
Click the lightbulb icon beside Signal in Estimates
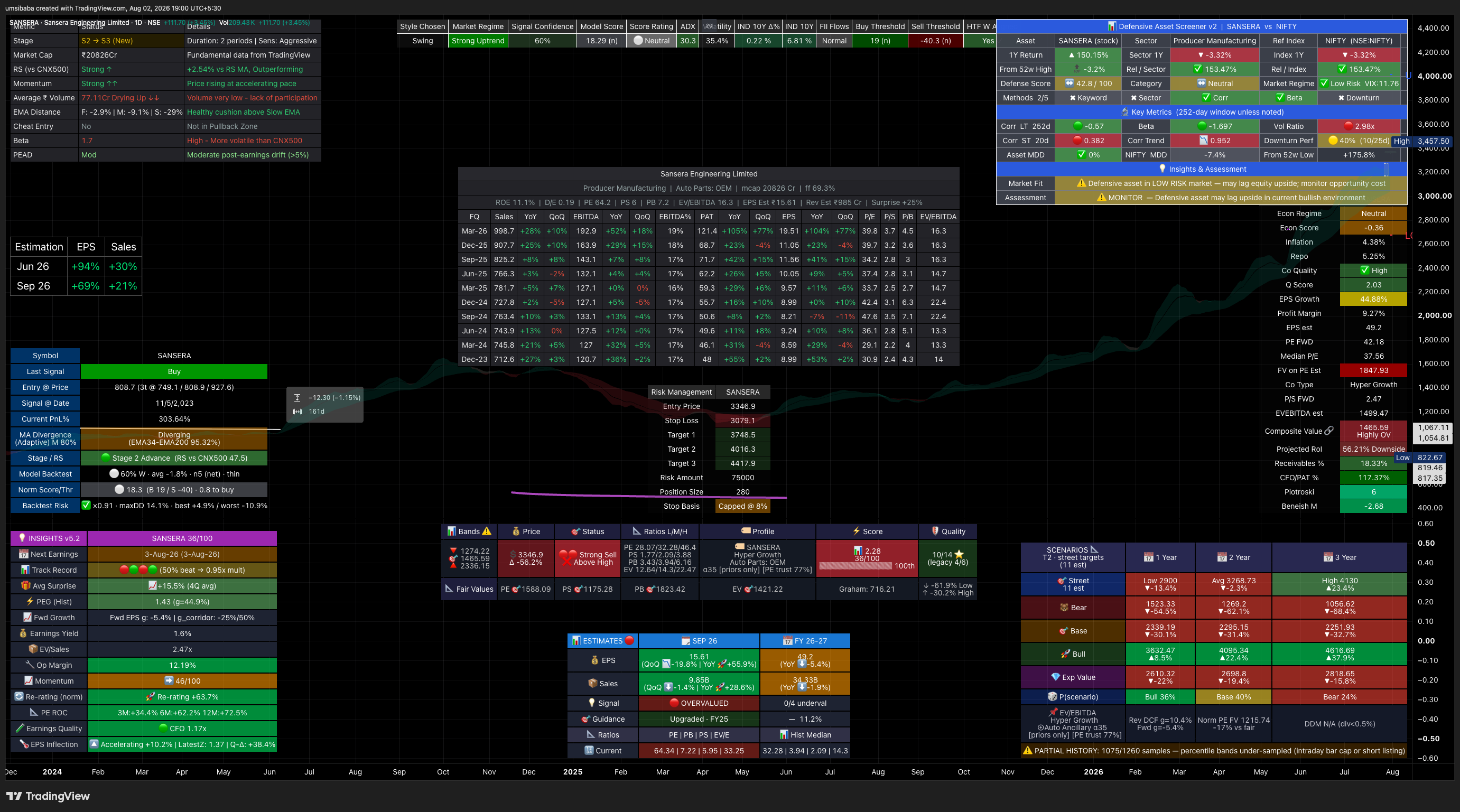pyautogui.click(x=592, y=703)
